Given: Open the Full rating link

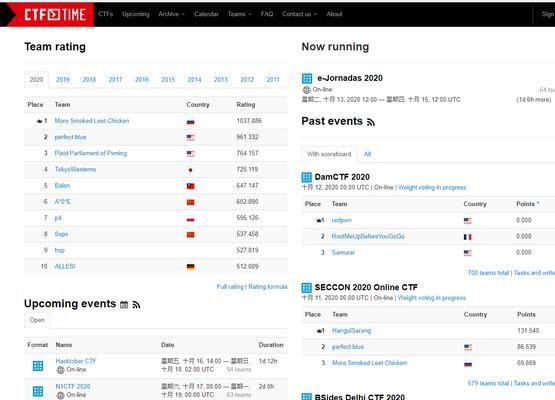Looking at the screenshot, I should point(230,287).
